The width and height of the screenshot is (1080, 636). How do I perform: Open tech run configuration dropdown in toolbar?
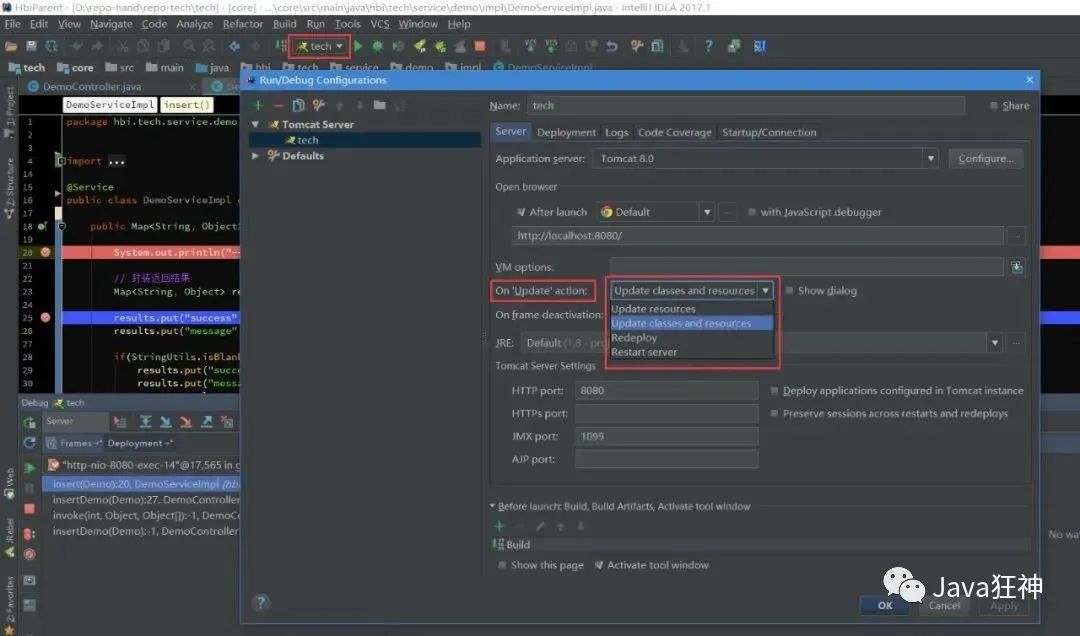point(320,46)
